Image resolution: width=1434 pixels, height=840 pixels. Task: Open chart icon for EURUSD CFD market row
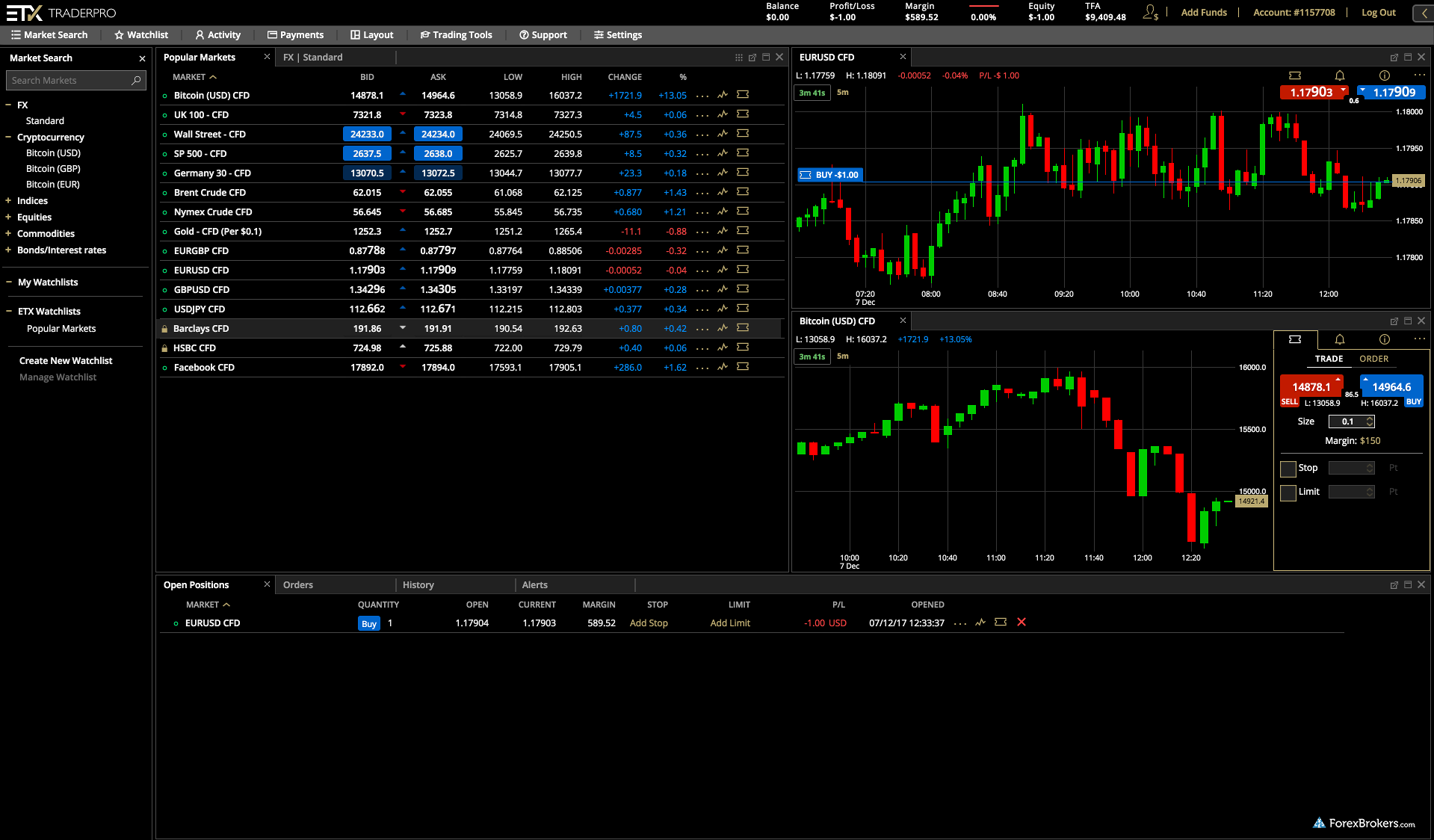tap(723, 270)
